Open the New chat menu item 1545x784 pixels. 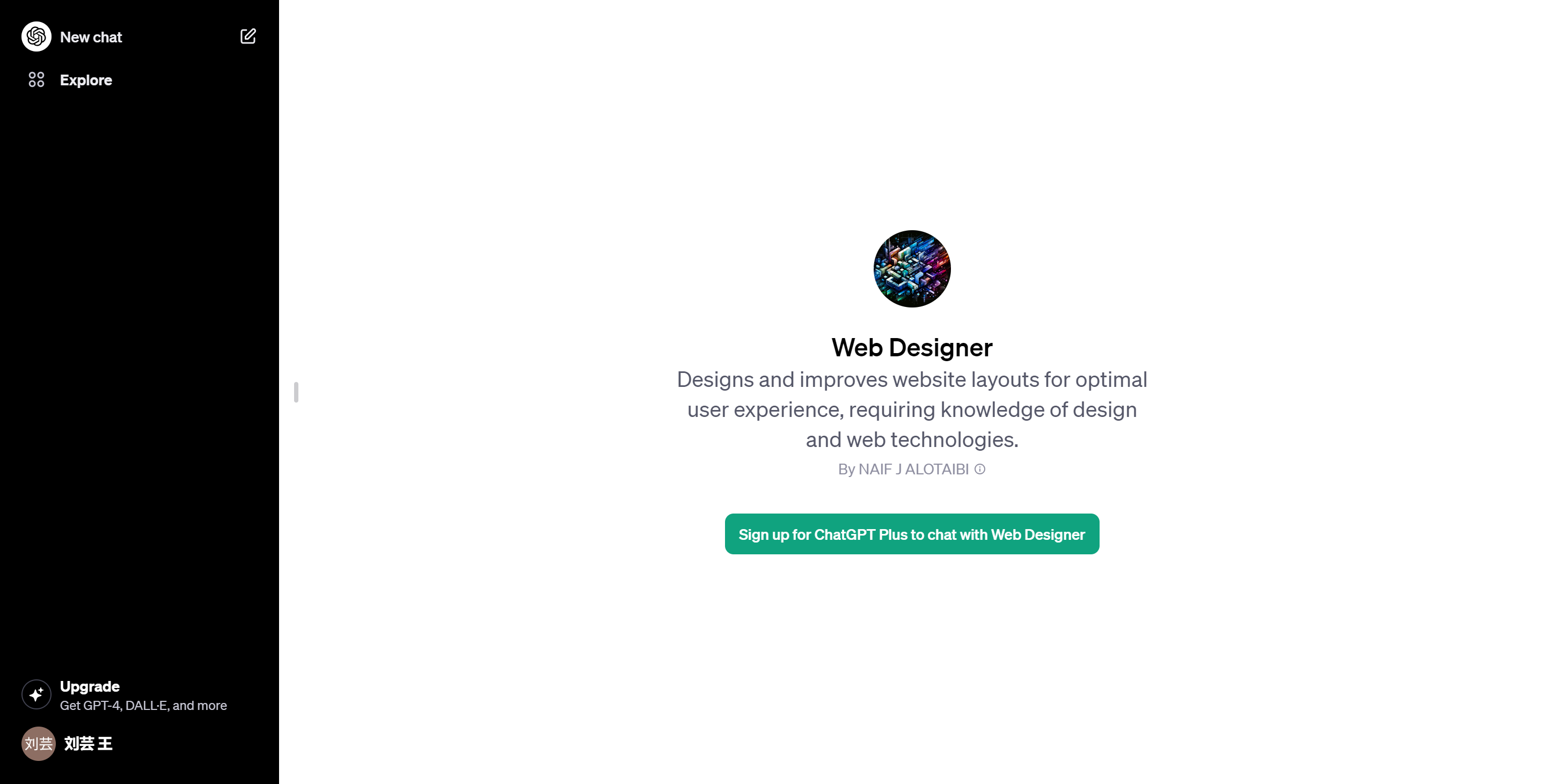coord(139,36)
